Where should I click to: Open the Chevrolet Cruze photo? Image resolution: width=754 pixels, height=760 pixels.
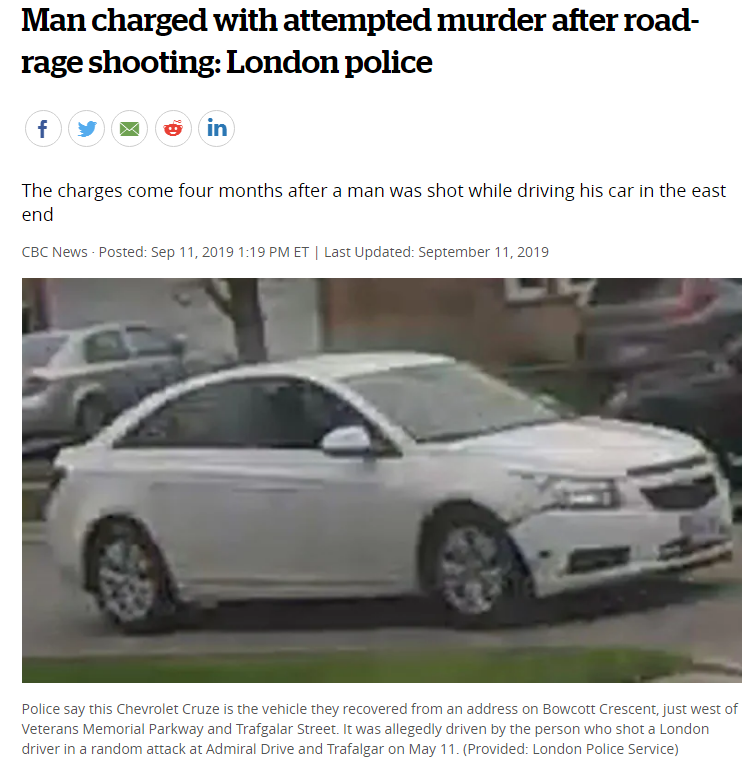[382, 480]
